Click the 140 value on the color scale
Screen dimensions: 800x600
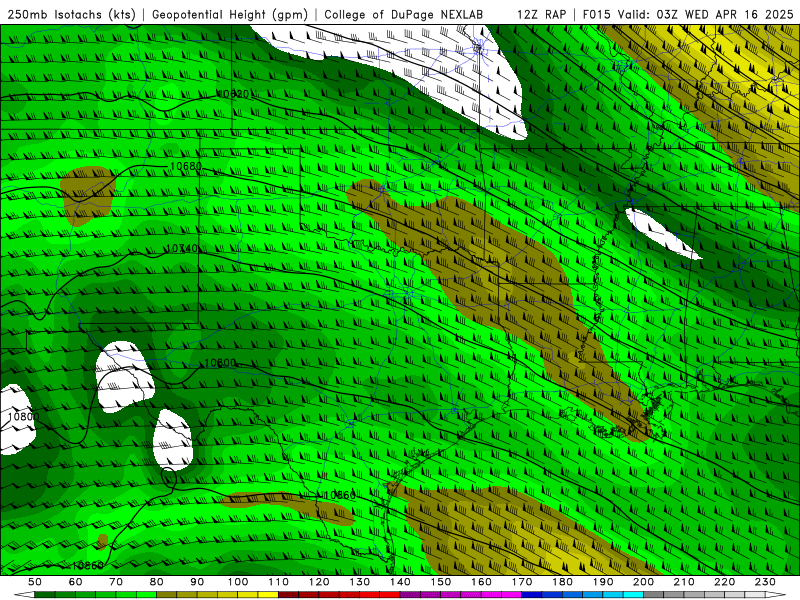point(400,582)
